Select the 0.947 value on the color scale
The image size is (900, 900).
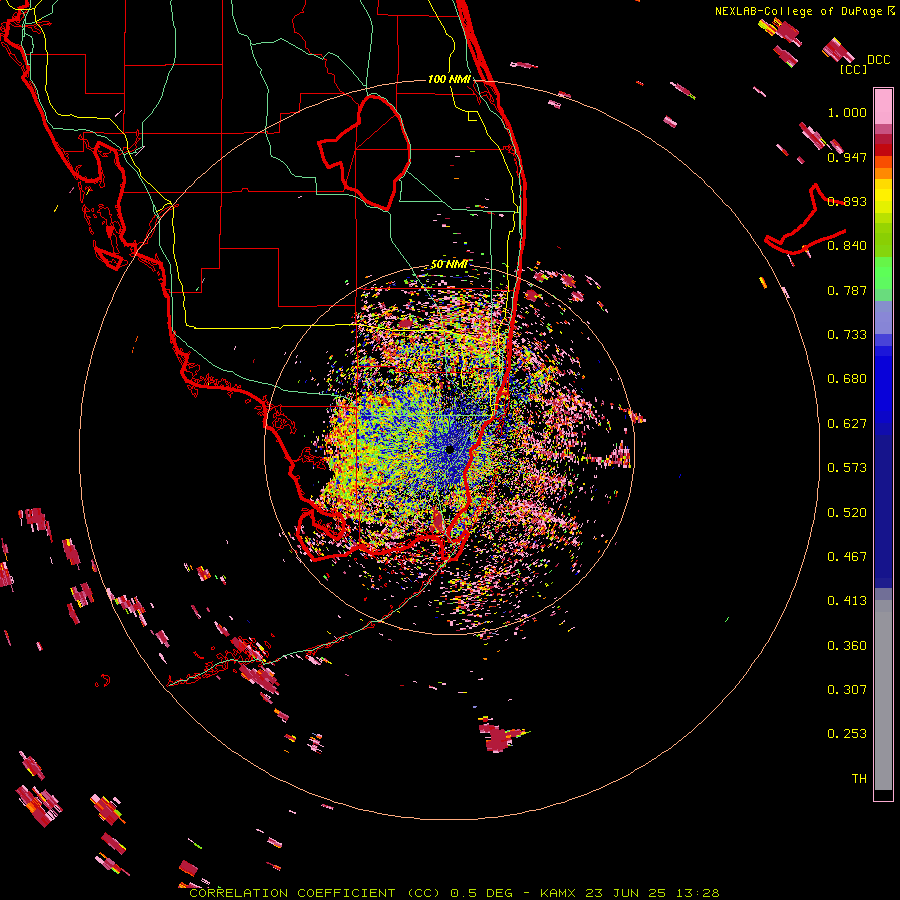point(847,157)
